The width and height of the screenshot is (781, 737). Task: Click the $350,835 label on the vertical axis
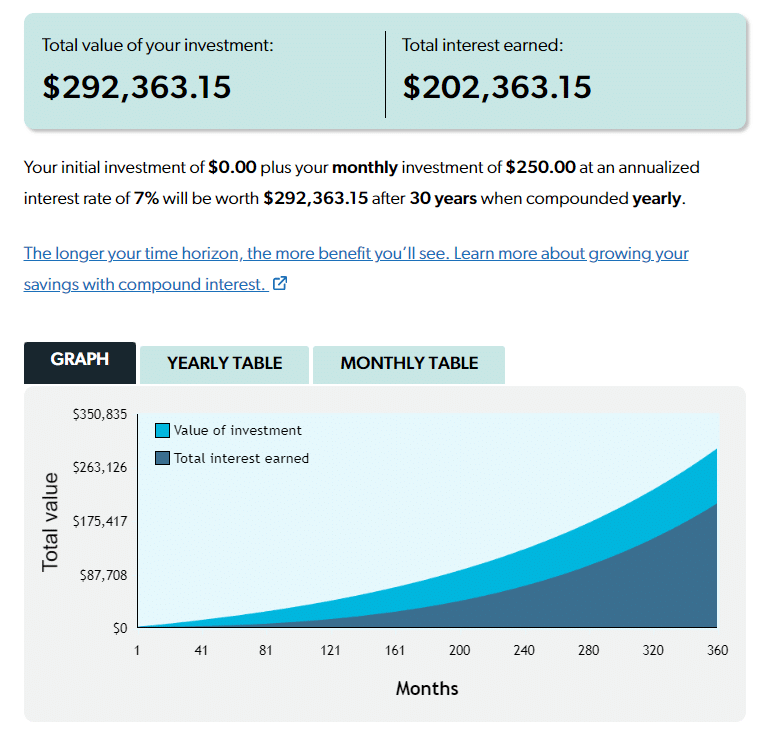coord(100,414)
